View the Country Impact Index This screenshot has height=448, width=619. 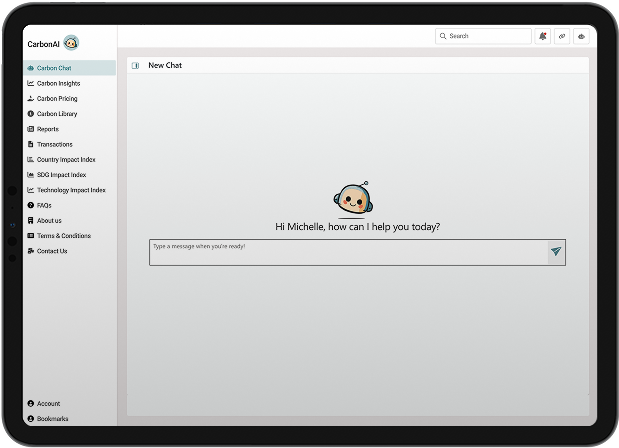(66, 160)
